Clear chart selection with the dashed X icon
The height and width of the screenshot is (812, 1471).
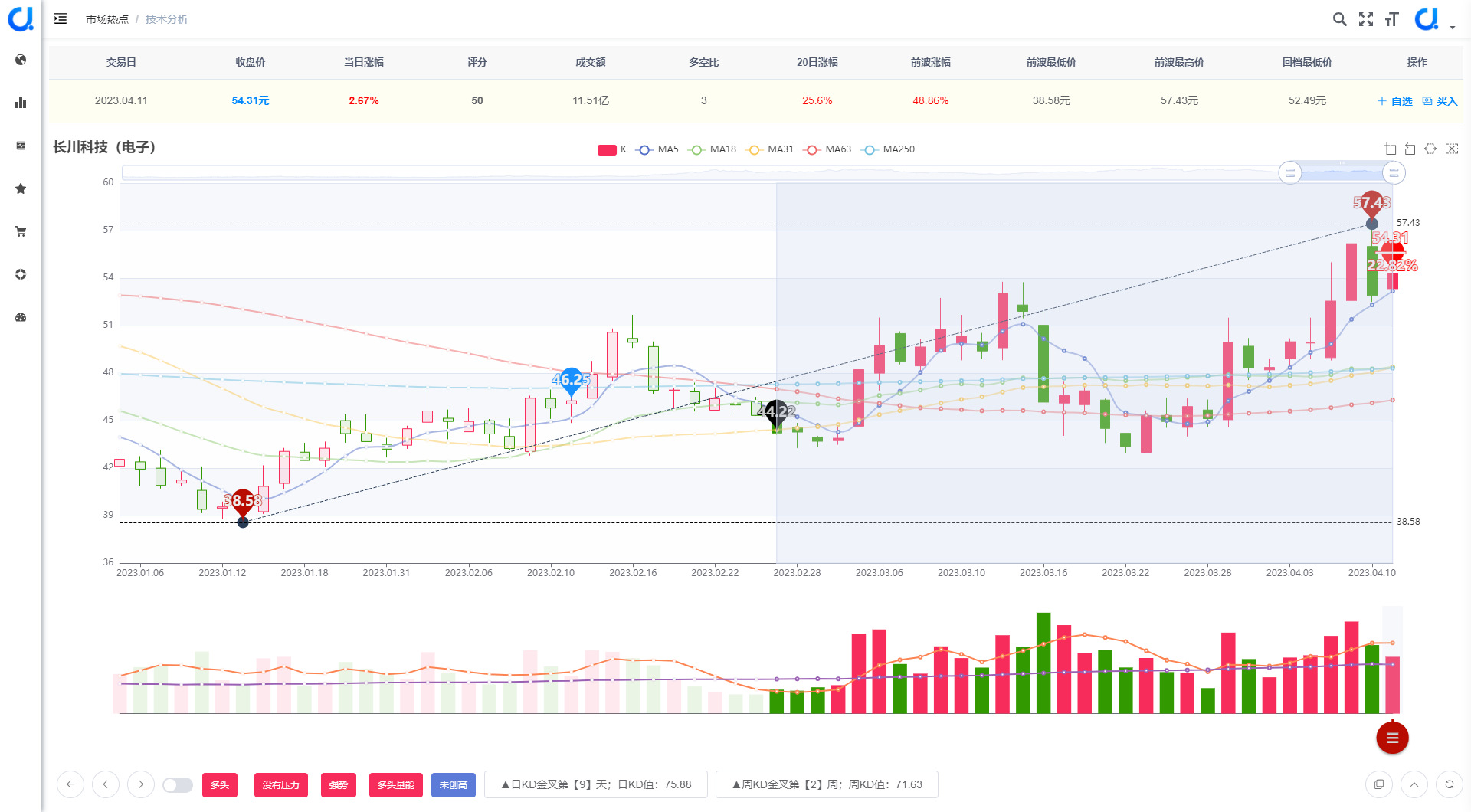[1452, 149]
